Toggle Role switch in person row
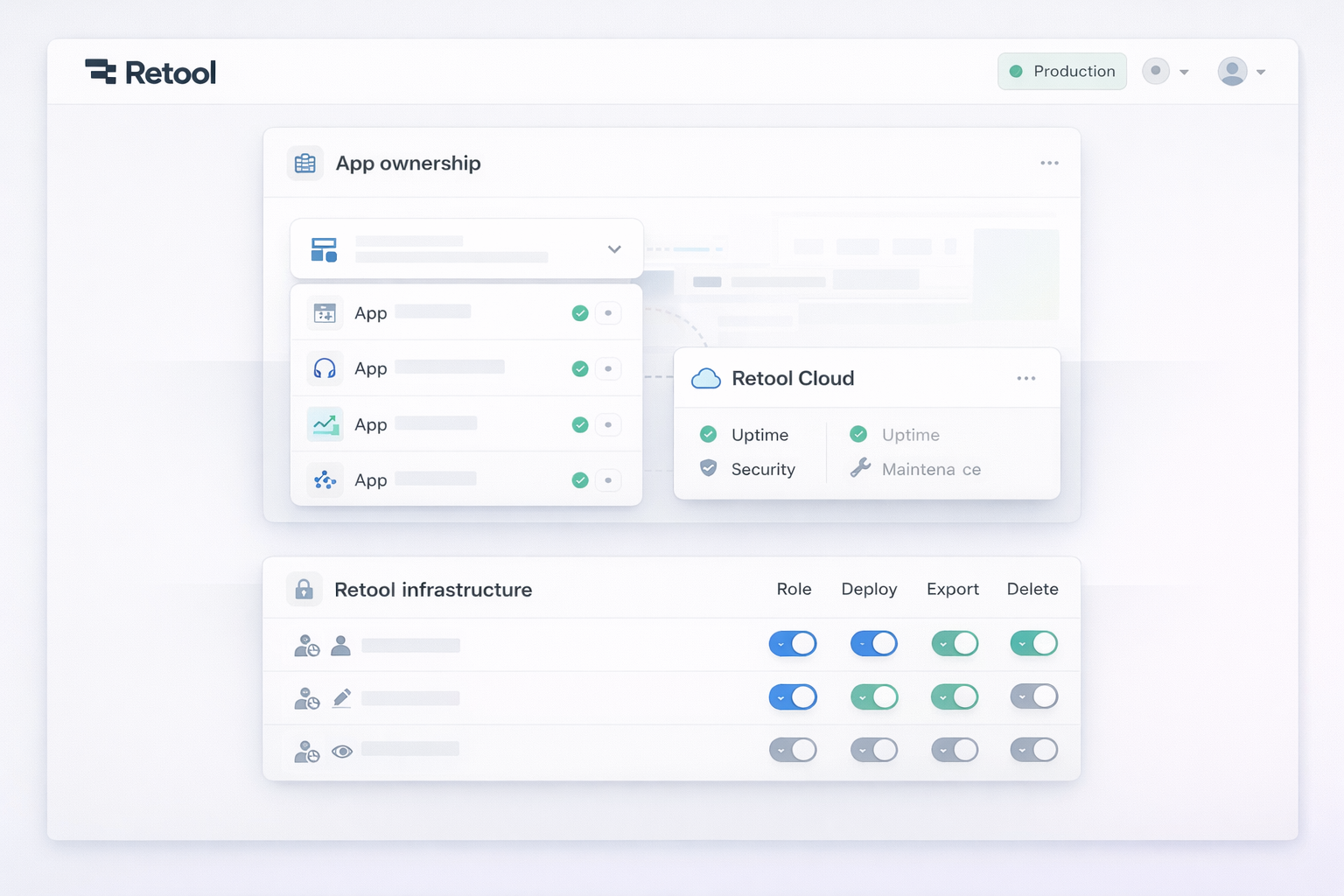This screenshot has height=896, width=1344. coord(793,644)
